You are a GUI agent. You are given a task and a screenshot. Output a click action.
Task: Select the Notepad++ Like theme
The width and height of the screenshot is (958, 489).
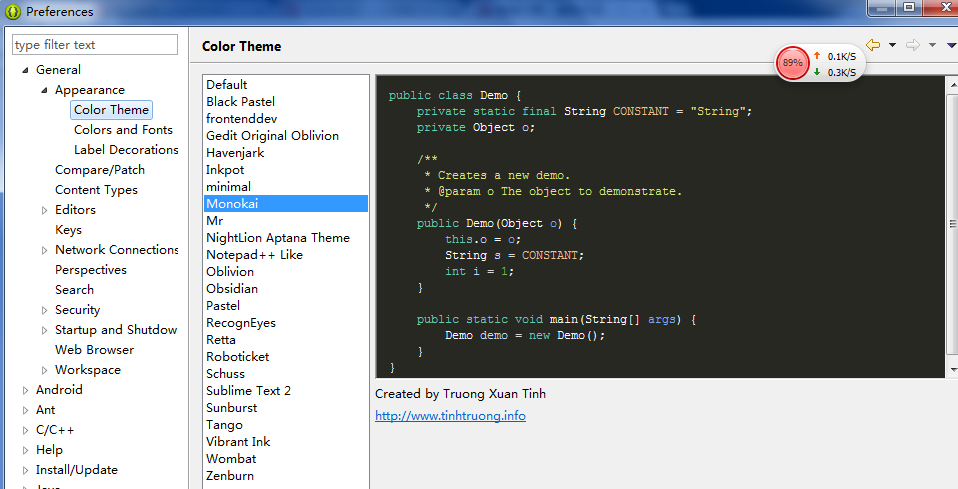[x=286, y=255]
